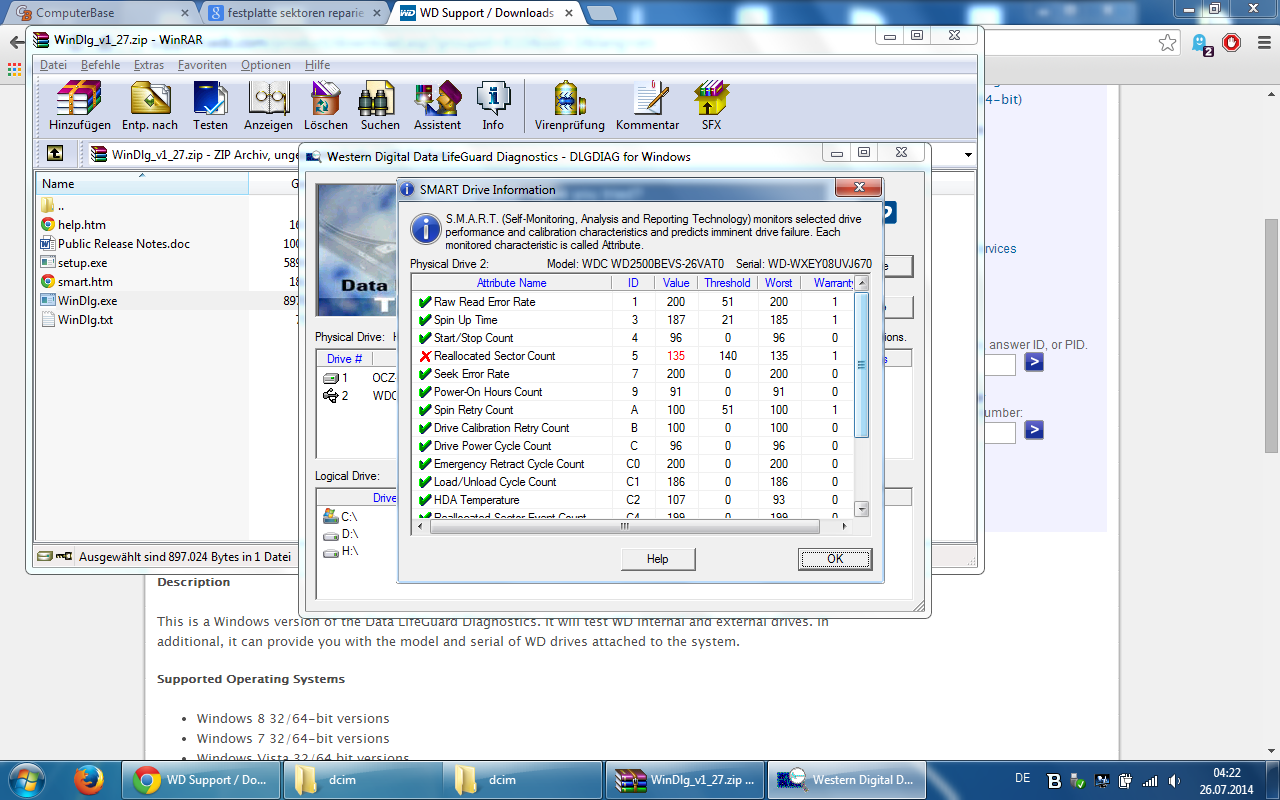The image size is (1280, 800).
Task: Run WinRAR Virenprüfung scan icon
Action: pyautogui.click(x=570, y=106)
